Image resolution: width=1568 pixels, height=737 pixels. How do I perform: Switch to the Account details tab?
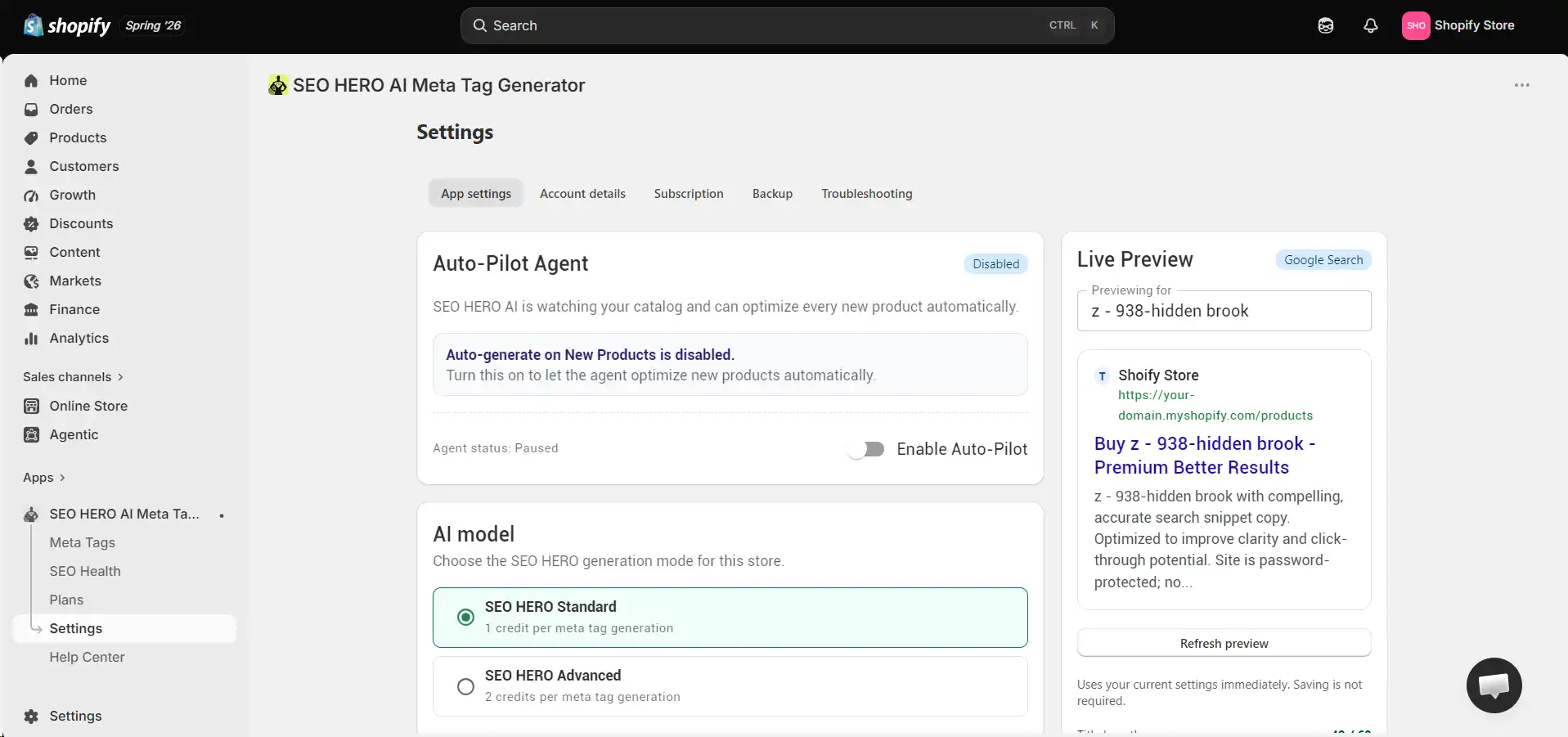(x=582, y=194)
